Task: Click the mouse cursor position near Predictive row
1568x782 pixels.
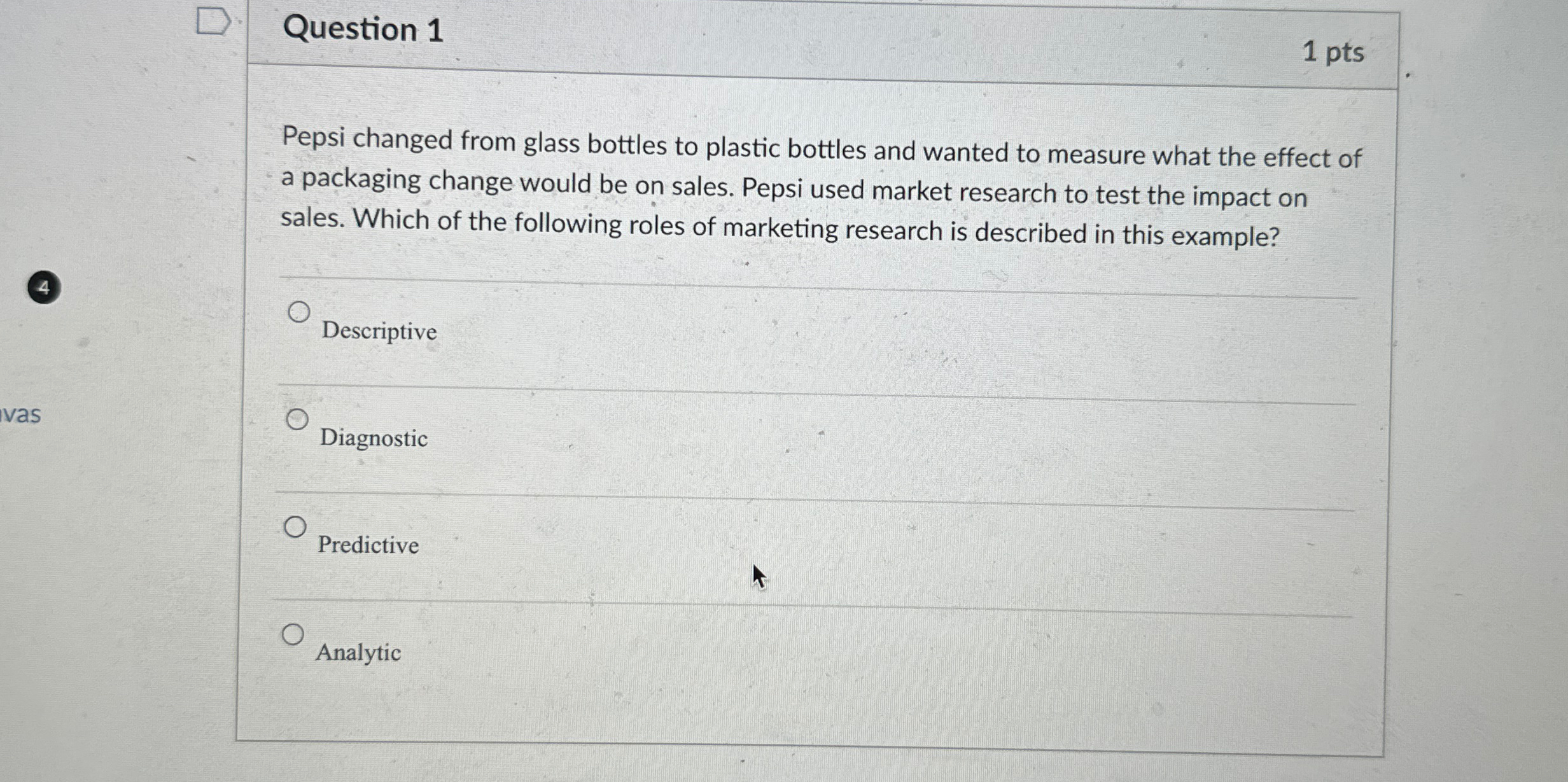Action: [759, 576]
